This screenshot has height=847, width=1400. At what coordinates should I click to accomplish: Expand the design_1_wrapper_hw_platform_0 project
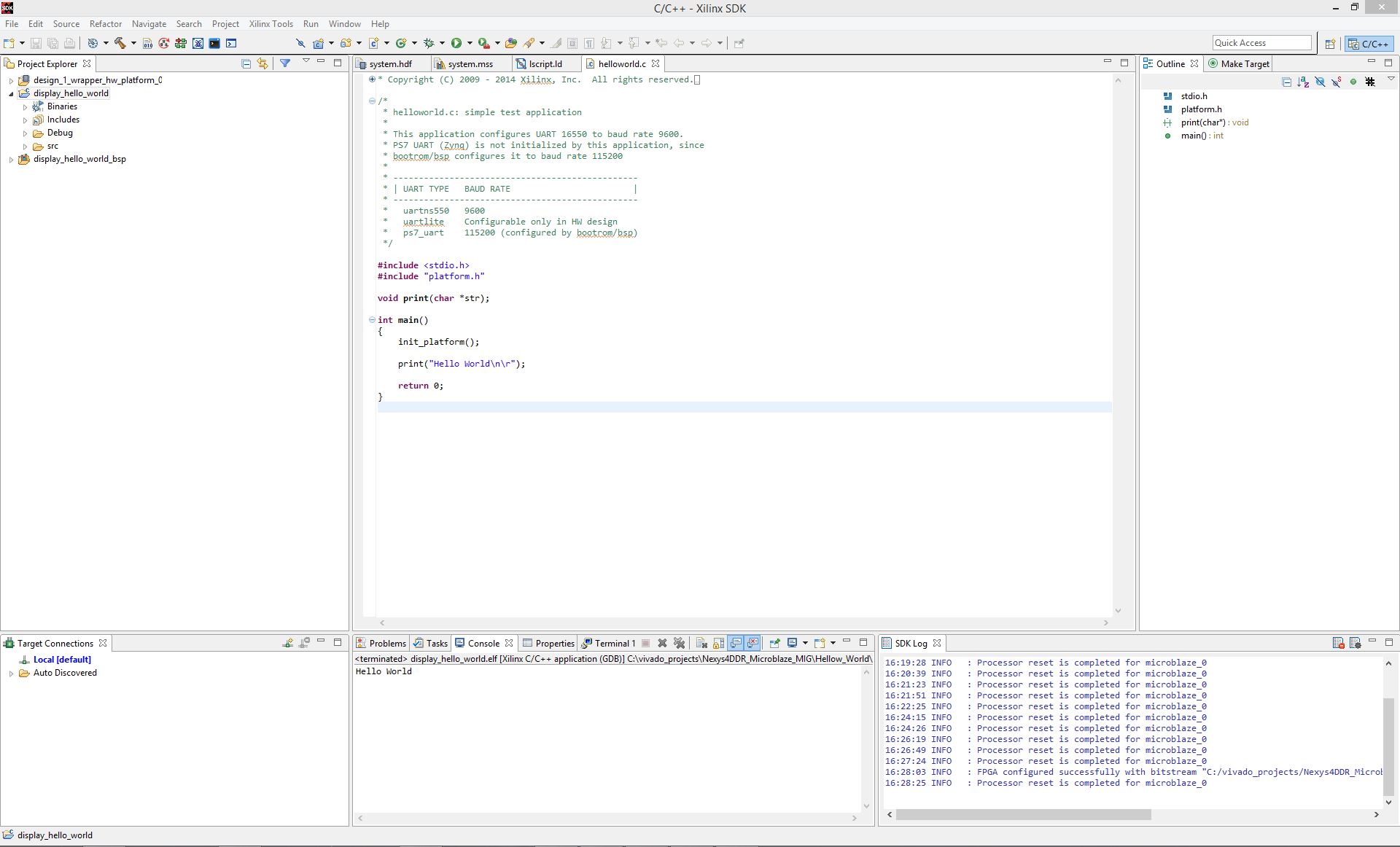click(11, 81)
